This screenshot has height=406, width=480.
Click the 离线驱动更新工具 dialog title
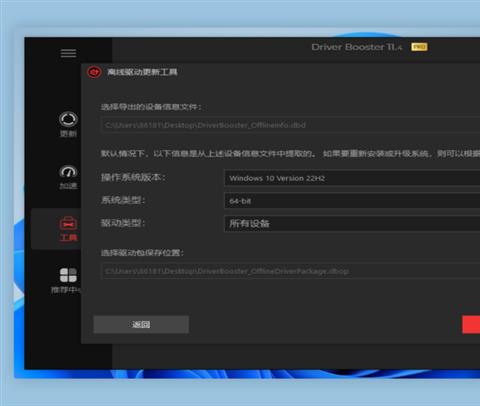pos(142,72)
